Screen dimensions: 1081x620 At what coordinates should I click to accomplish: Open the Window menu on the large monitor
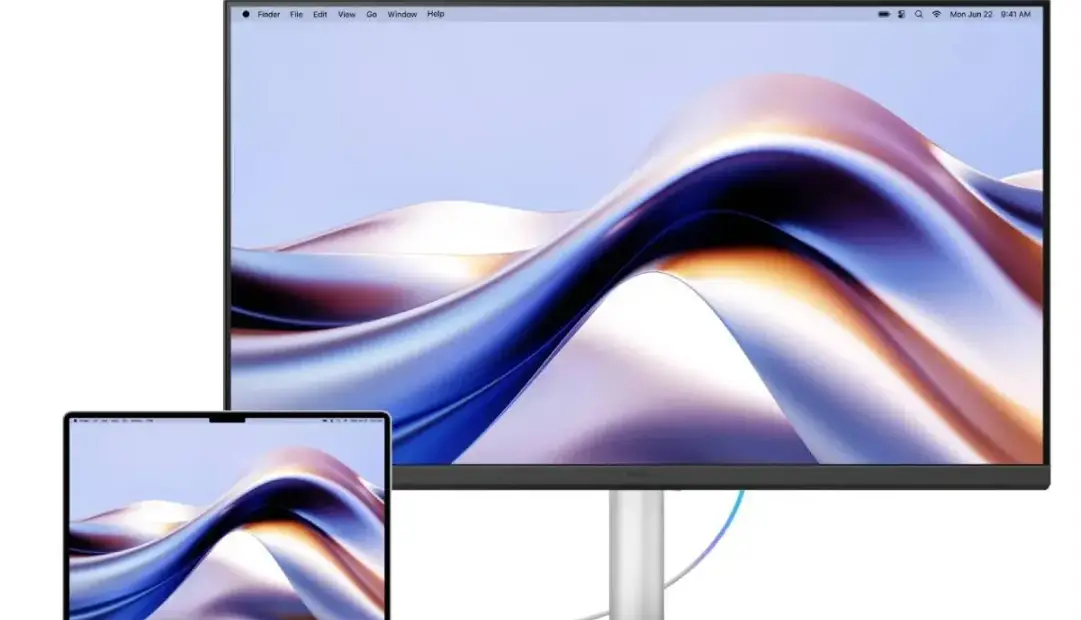[x=402, y=15]
